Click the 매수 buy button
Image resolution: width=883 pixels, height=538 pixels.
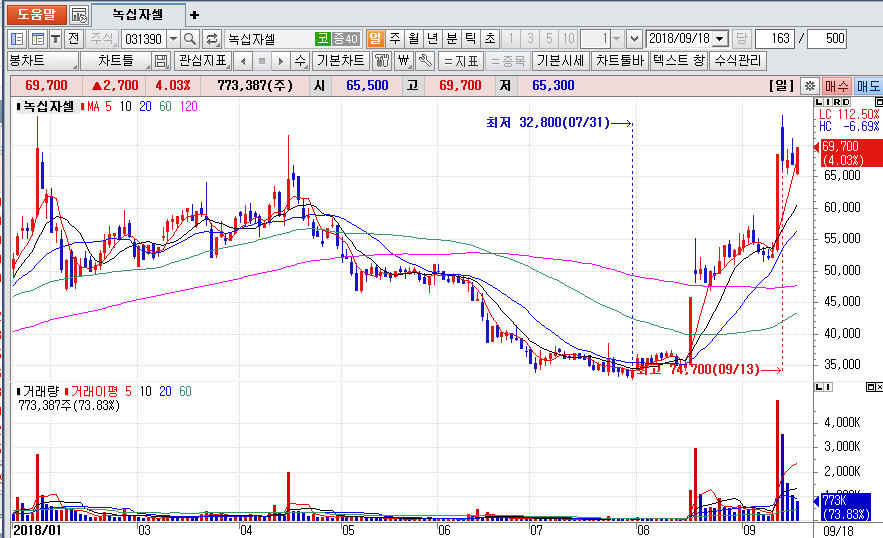[x=837, y=86]
